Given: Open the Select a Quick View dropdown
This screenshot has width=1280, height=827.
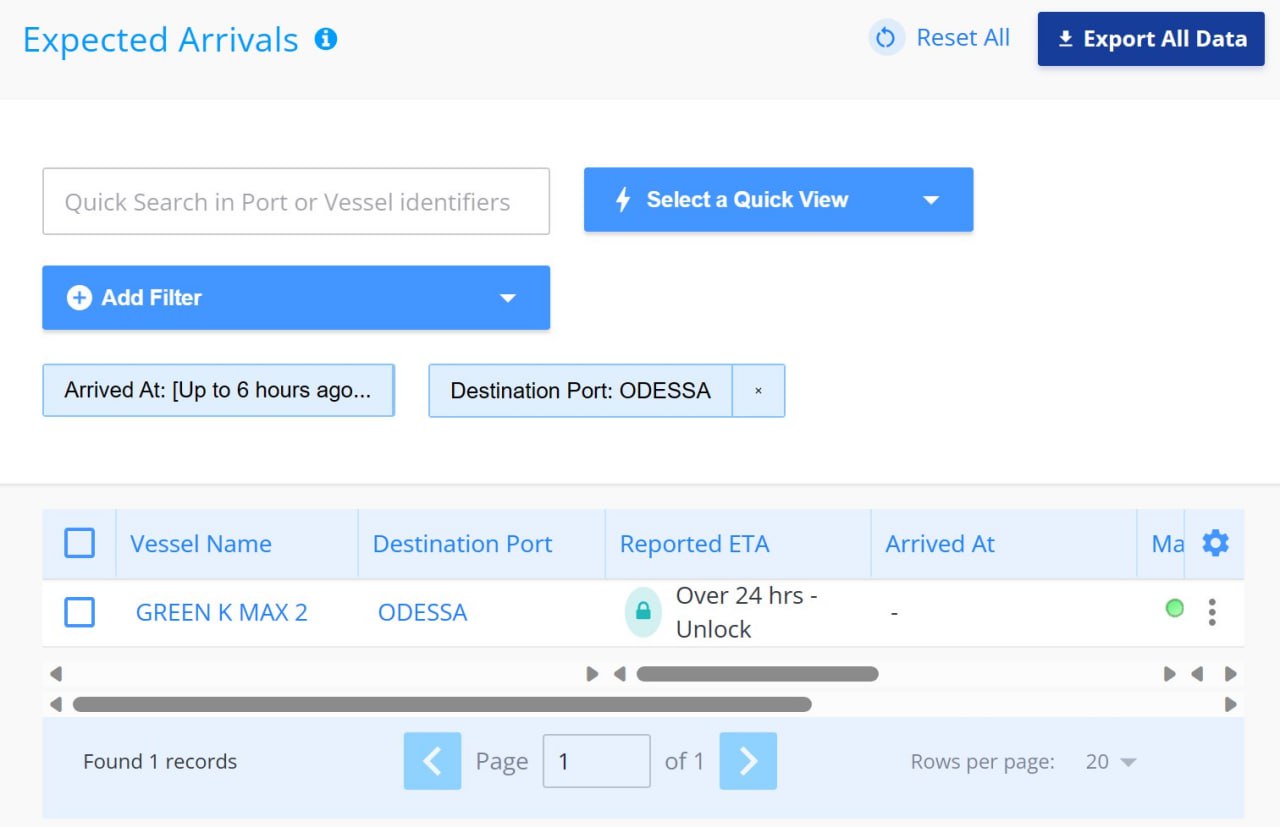Looking at the screenshot, I should tap(778, 200).
